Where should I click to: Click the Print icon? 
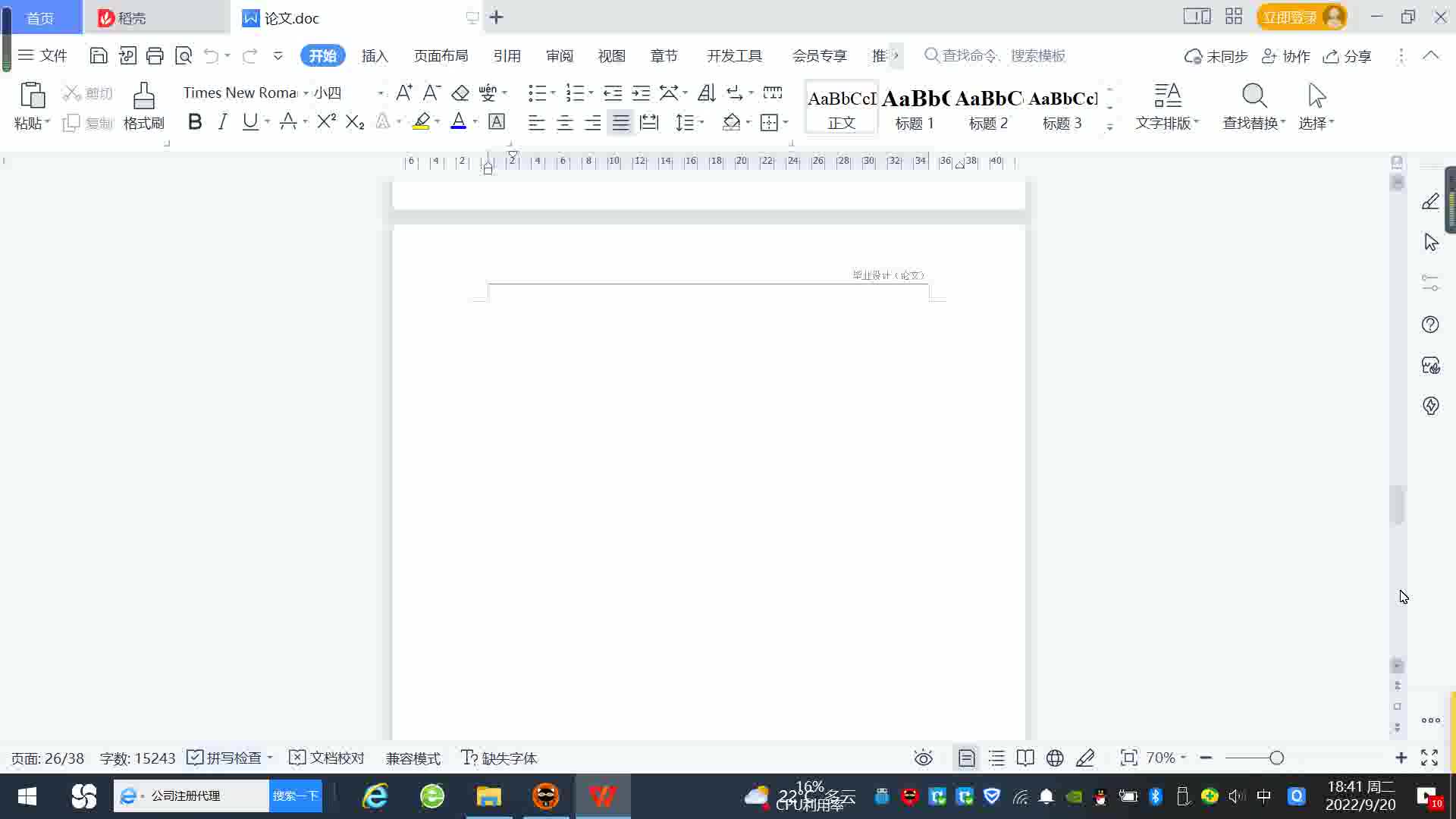155,55
